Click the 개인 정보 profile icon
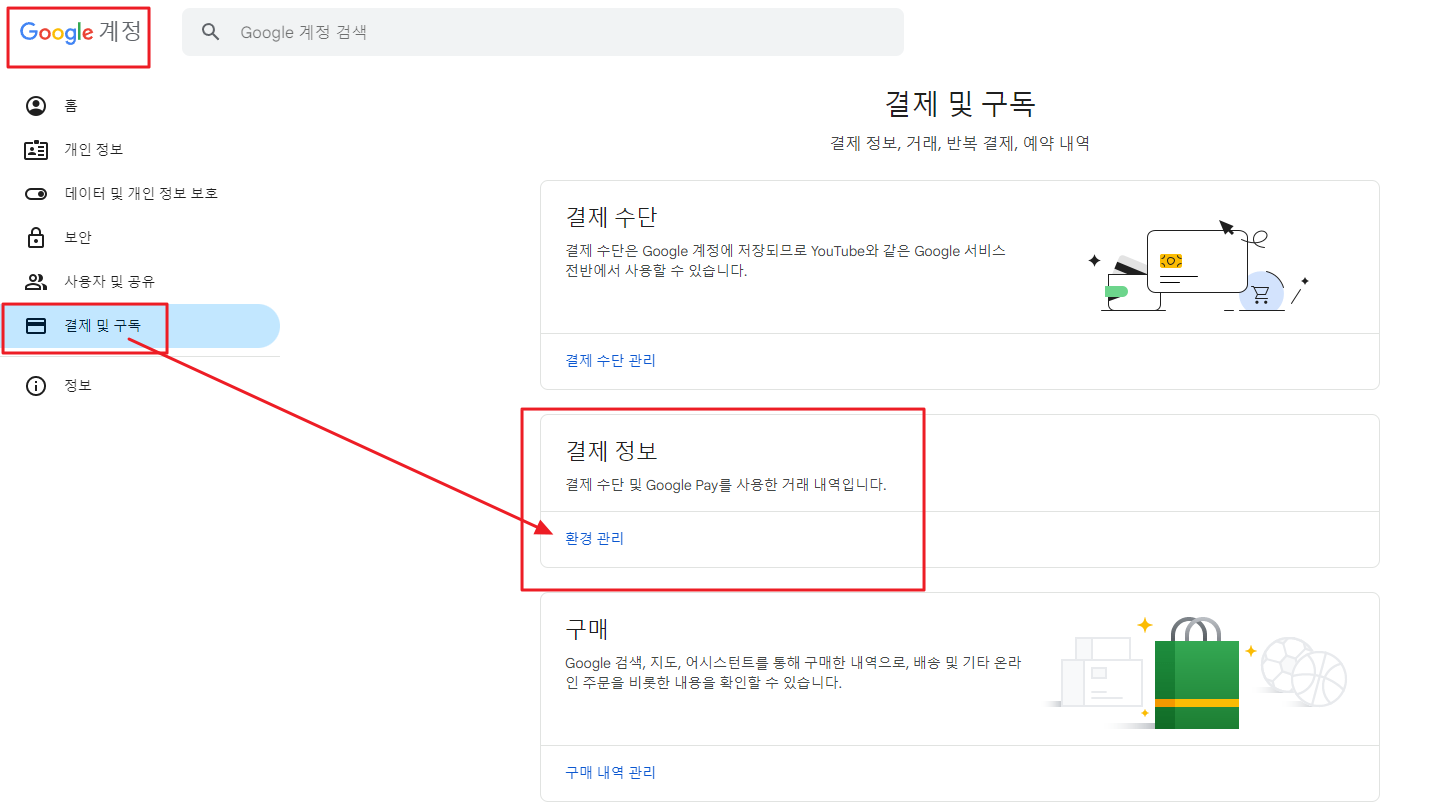This screenshot has height=806, width=1430. pos(36,149)
